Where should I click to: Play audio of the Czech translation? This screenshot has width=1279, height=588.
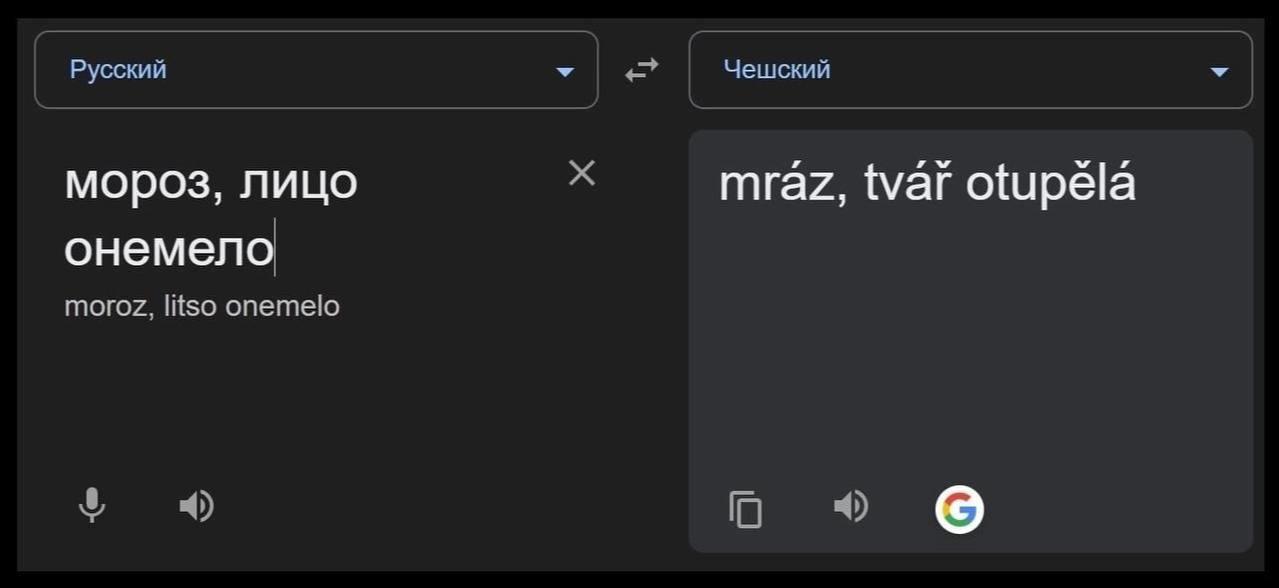850,507
